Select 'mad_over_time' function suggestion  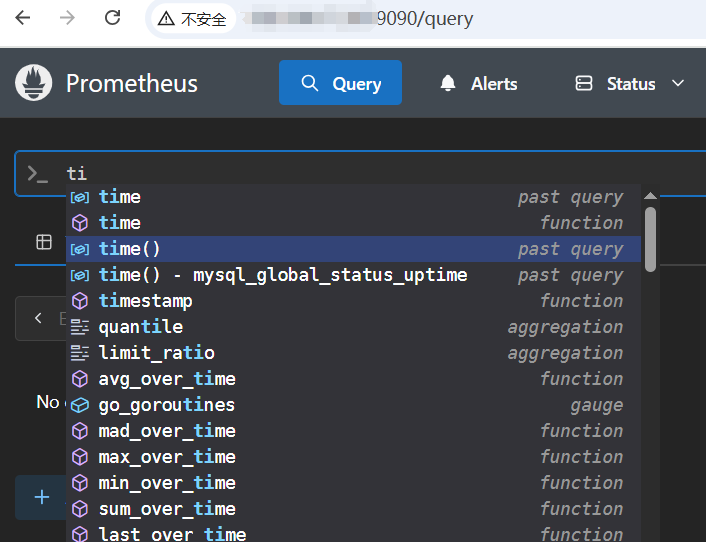coord(353,431)
